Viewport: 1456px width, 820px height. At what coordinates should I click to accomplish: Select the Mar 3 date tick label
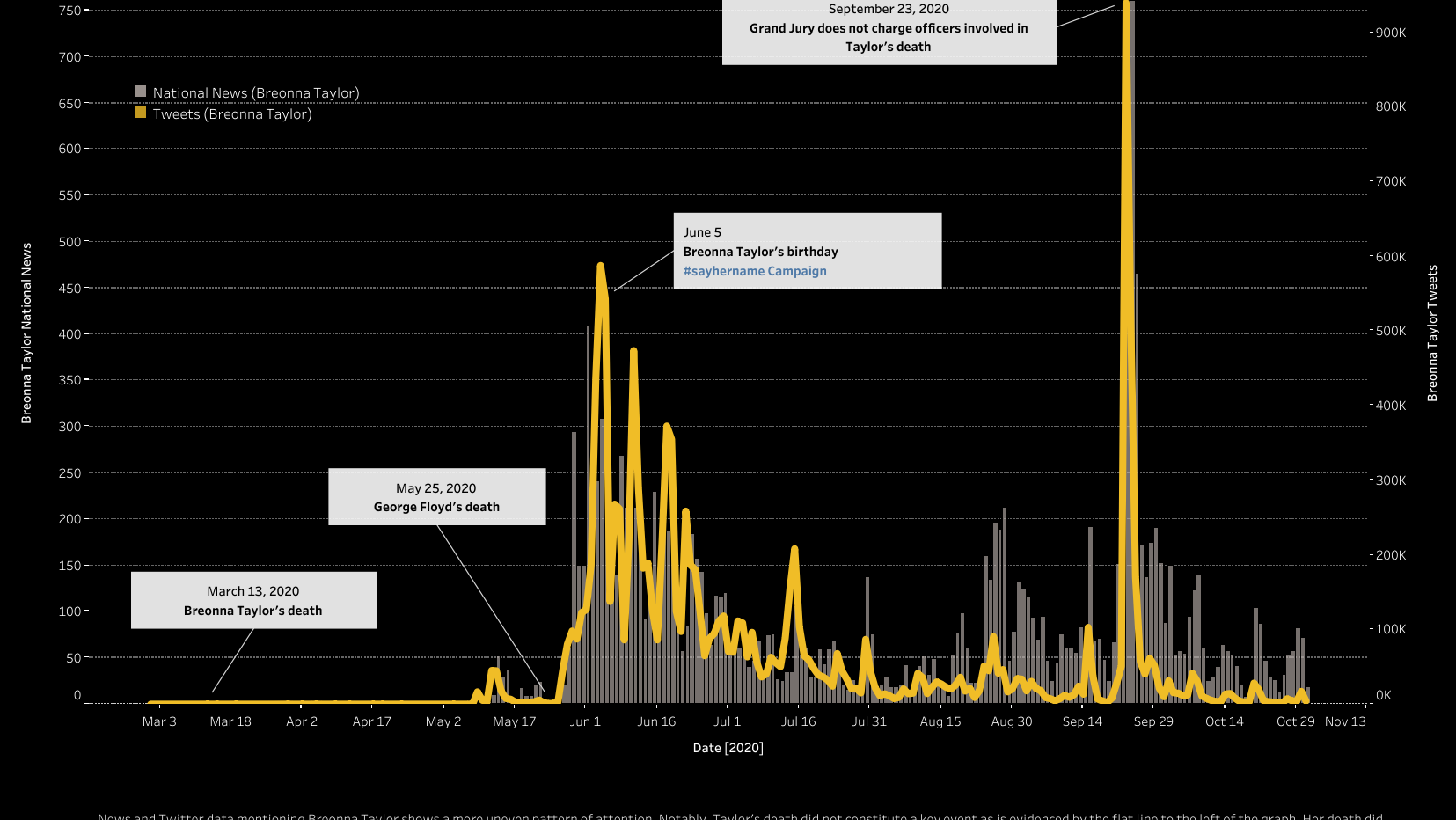click(x=159, y=721)
